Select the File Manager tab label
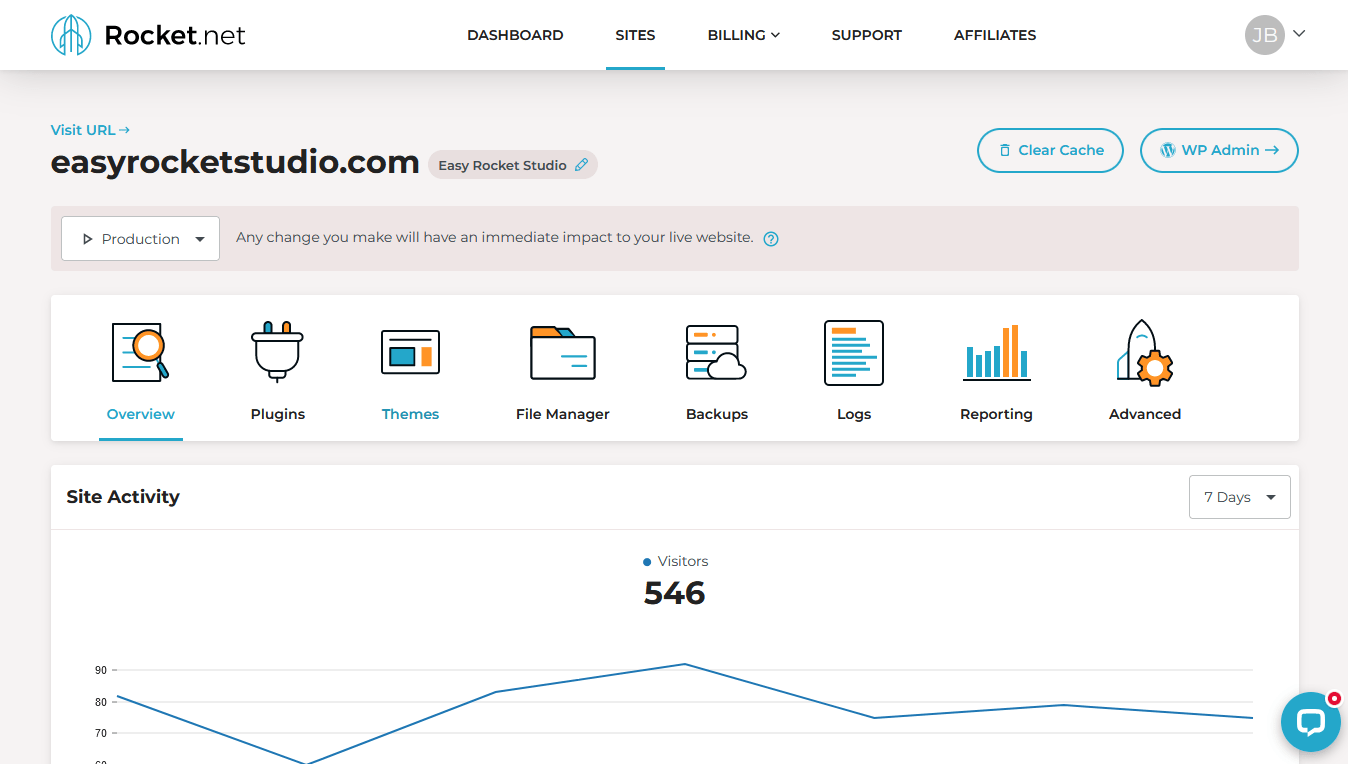 pos(563,414)
